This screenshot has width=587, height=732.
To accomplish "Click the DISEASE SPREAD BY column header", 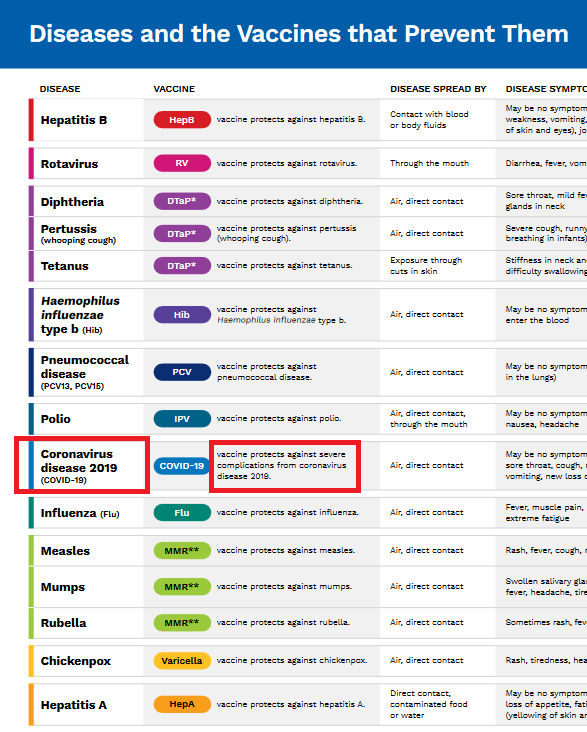I will [x=438, y=89].
